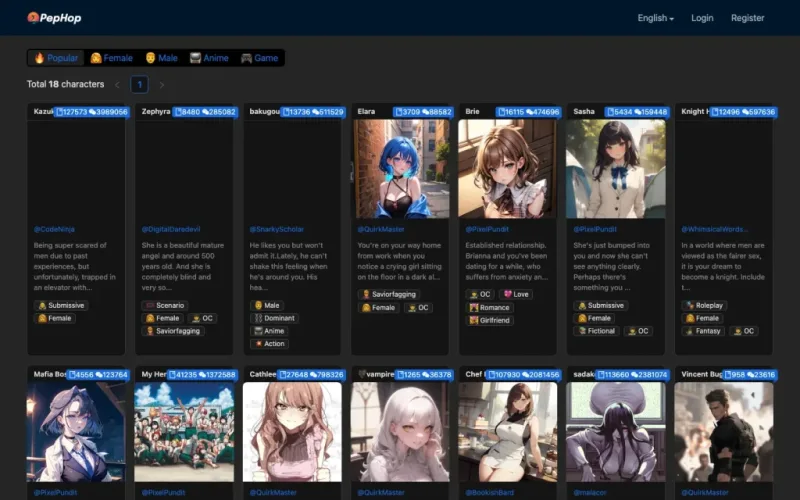Viewport: 800px width, 500px height.
Task: Visit creator @CodeNinja profile
Action: [54, 230]
